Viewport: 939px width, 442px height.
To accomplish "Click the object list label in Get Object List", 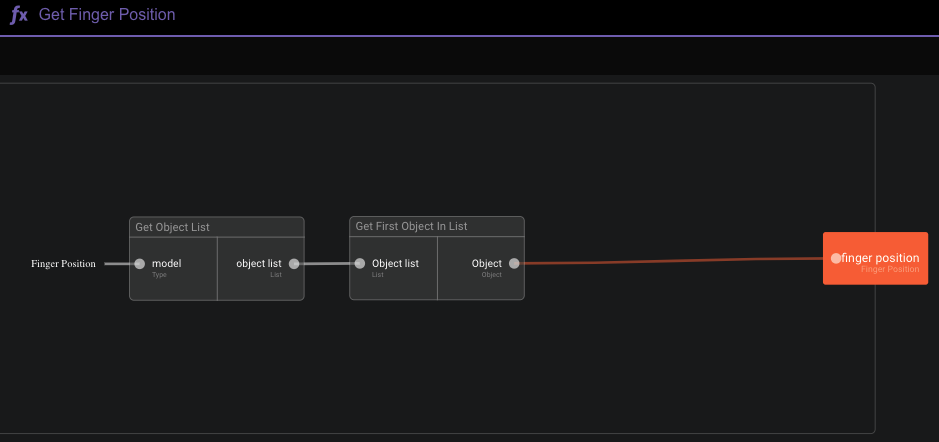I will tap(258, 263).
